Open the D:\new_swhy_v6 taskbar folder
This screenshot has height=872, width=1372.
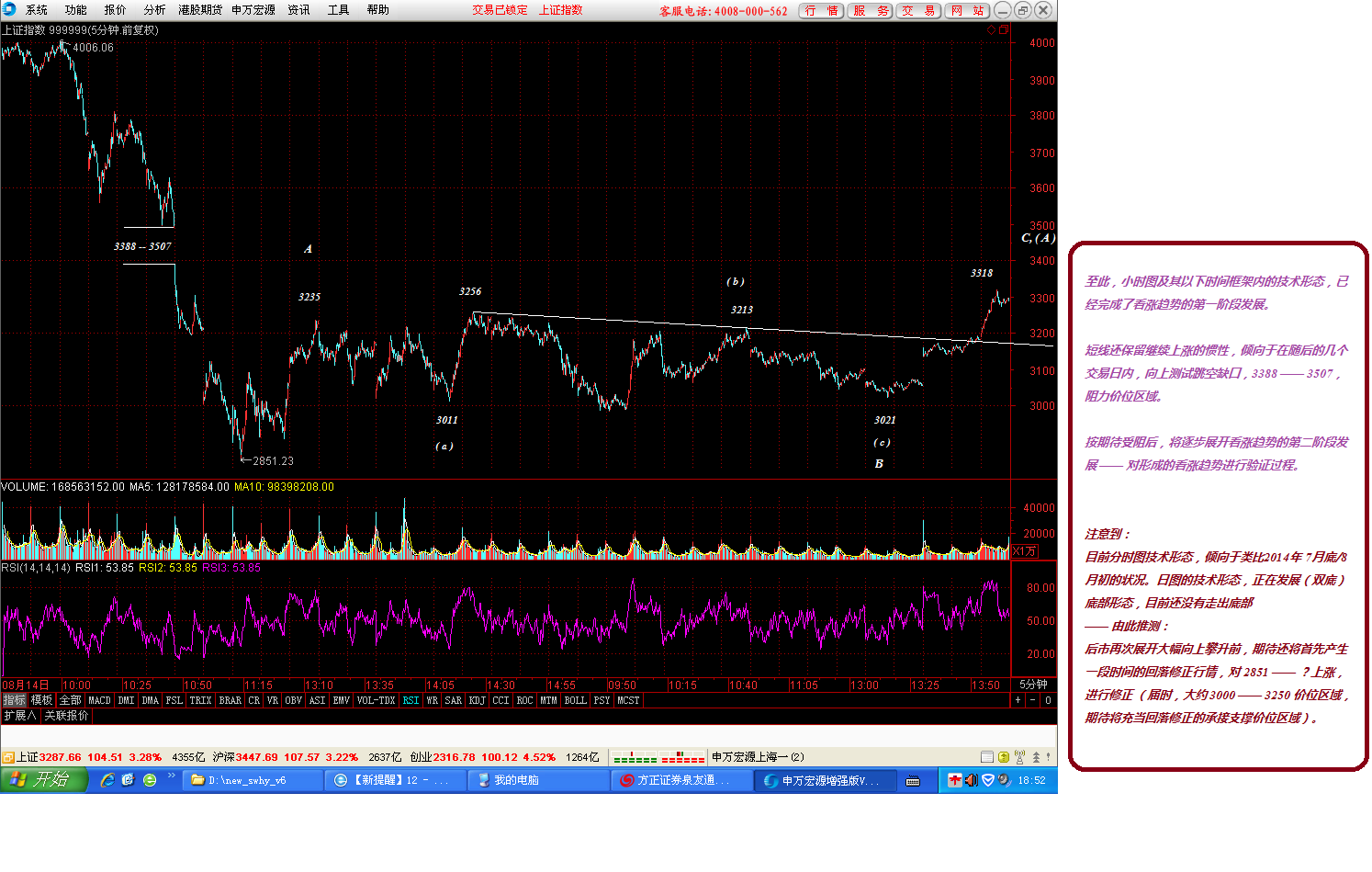pos(253,780)
